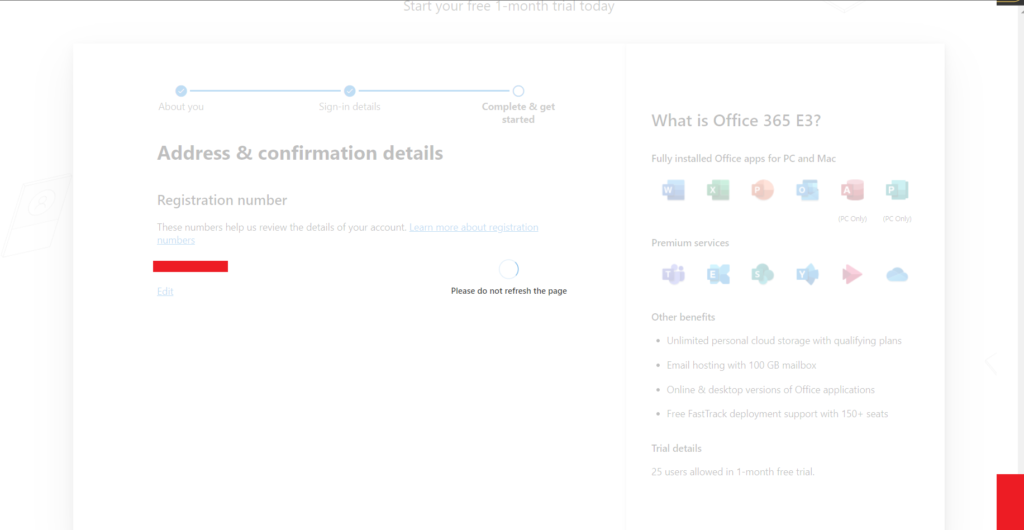
Task: Click the About you step label
Action: [x=181, y=106]
